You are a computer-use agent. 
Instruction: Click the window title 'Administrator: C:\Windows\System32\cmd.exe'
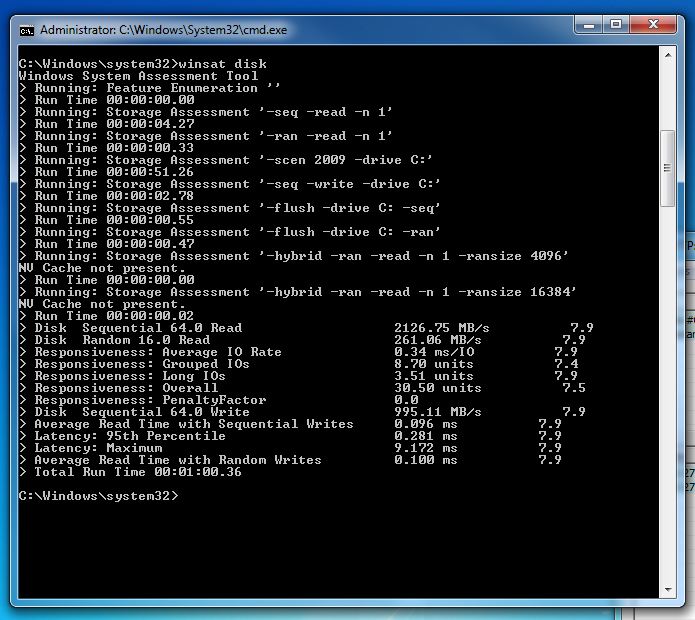coord(164,30)
